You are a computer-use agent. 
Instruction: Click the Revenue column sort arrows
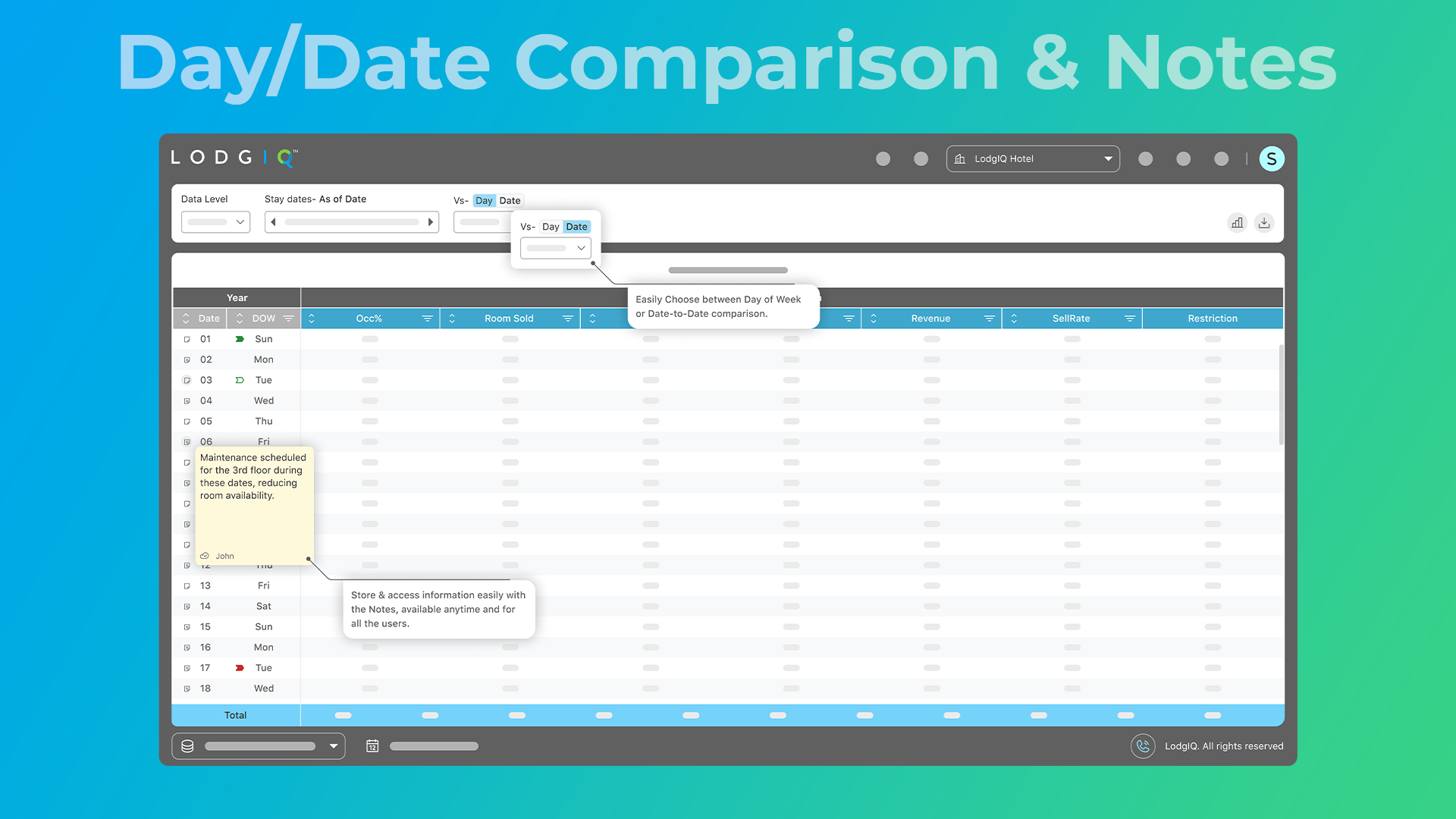[x=874, y=318]
